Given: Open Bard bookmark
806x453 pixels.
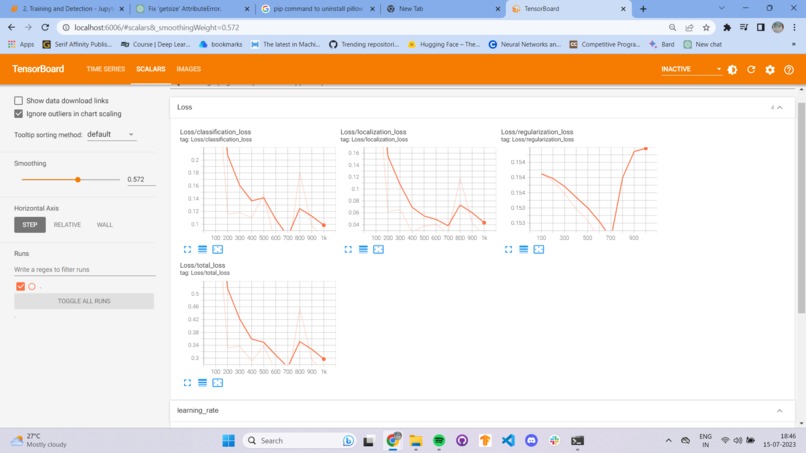Looking at the screenshot, I should (x=662, y=44).
